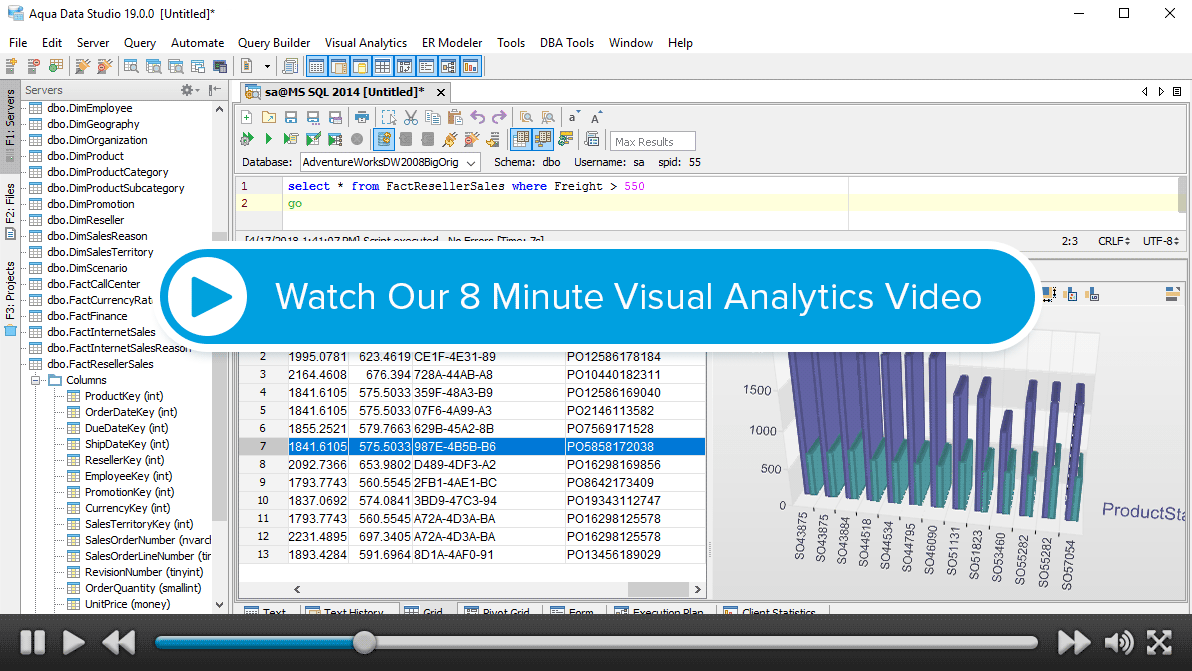Click the Open file folder icon in query toolbar
The width and height of the screenshot is (1192, 671).
tap(268, 117)
